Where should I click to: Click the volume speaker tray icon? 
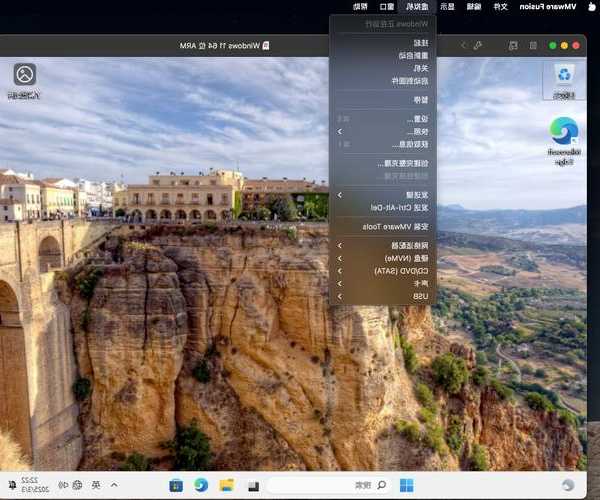point(64,485)
